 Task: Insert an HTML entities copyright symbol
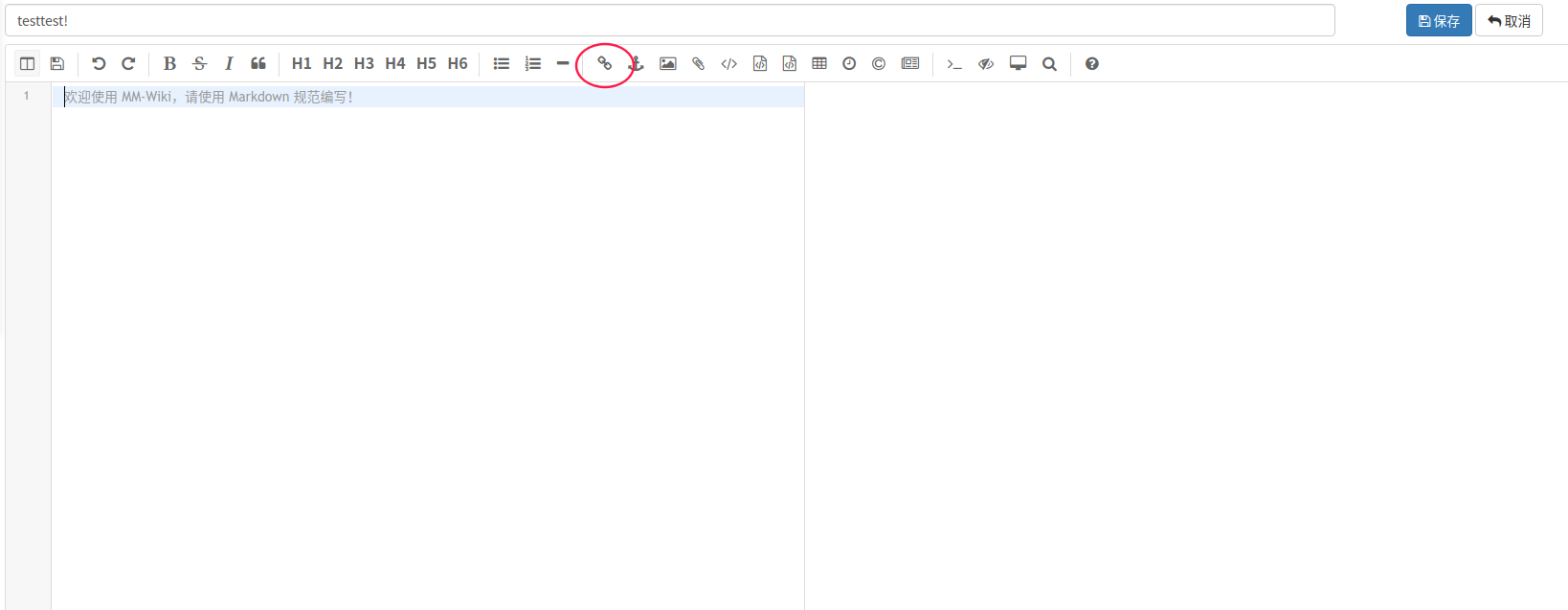click(879, 63)
